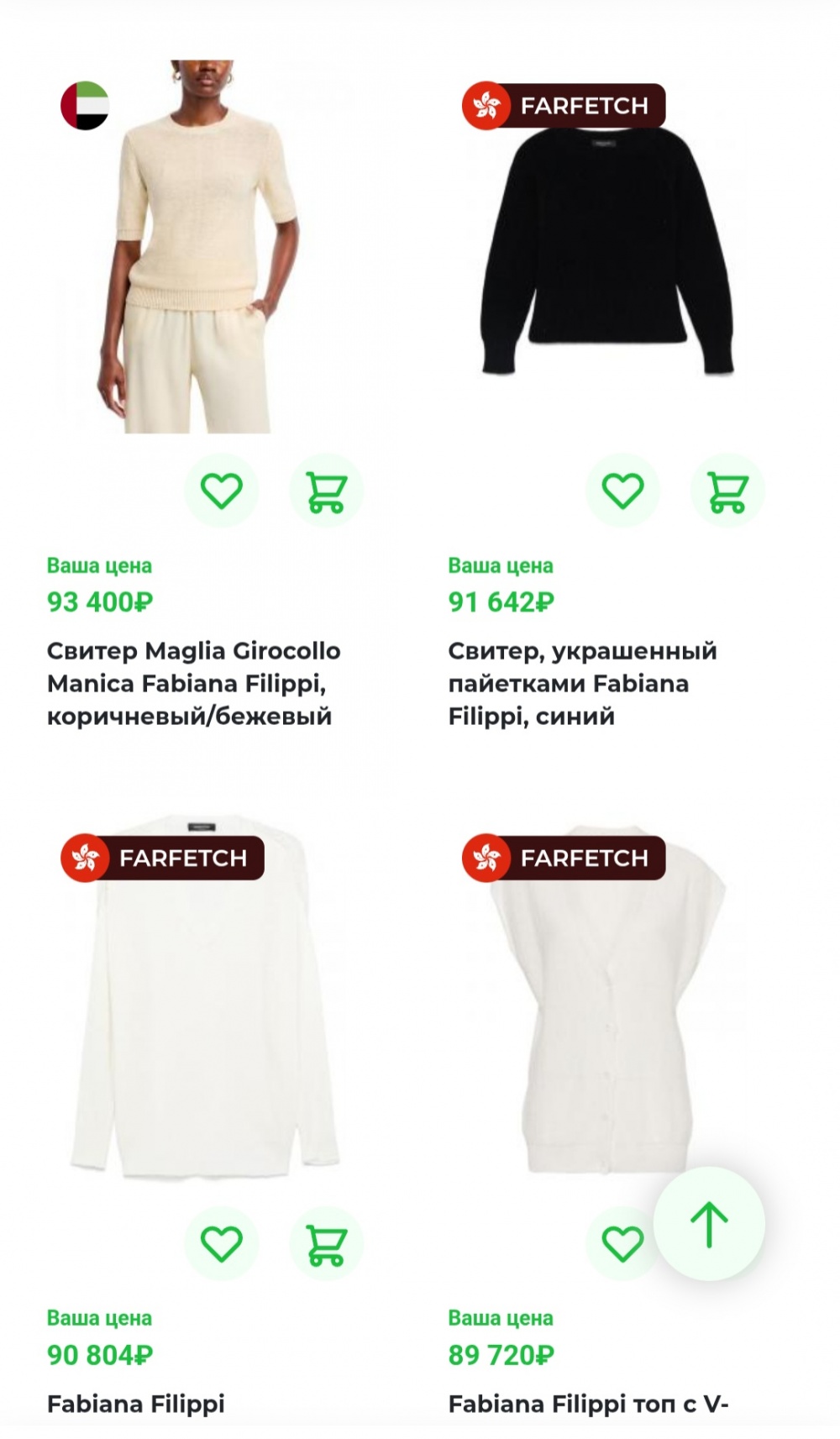
Task: Open Свитер Maglia Girocollo Manica title link
Action: click(194, 683)
